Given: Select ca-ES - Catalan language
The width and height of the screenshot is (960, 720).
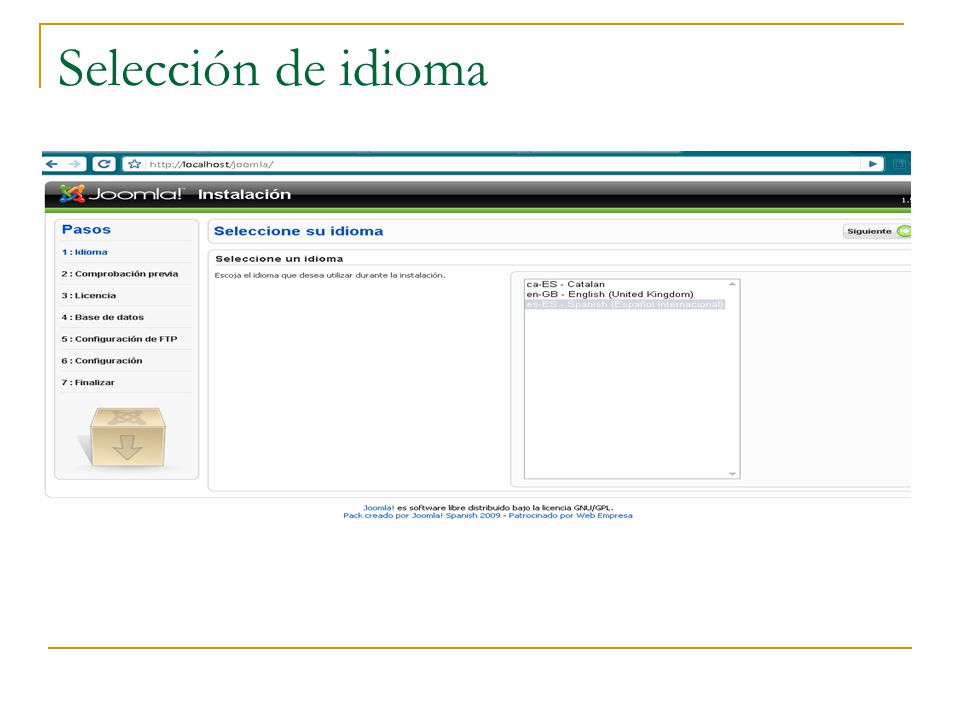Looking at the screenshot, I should pyautogui.click(x=565, y=284).
